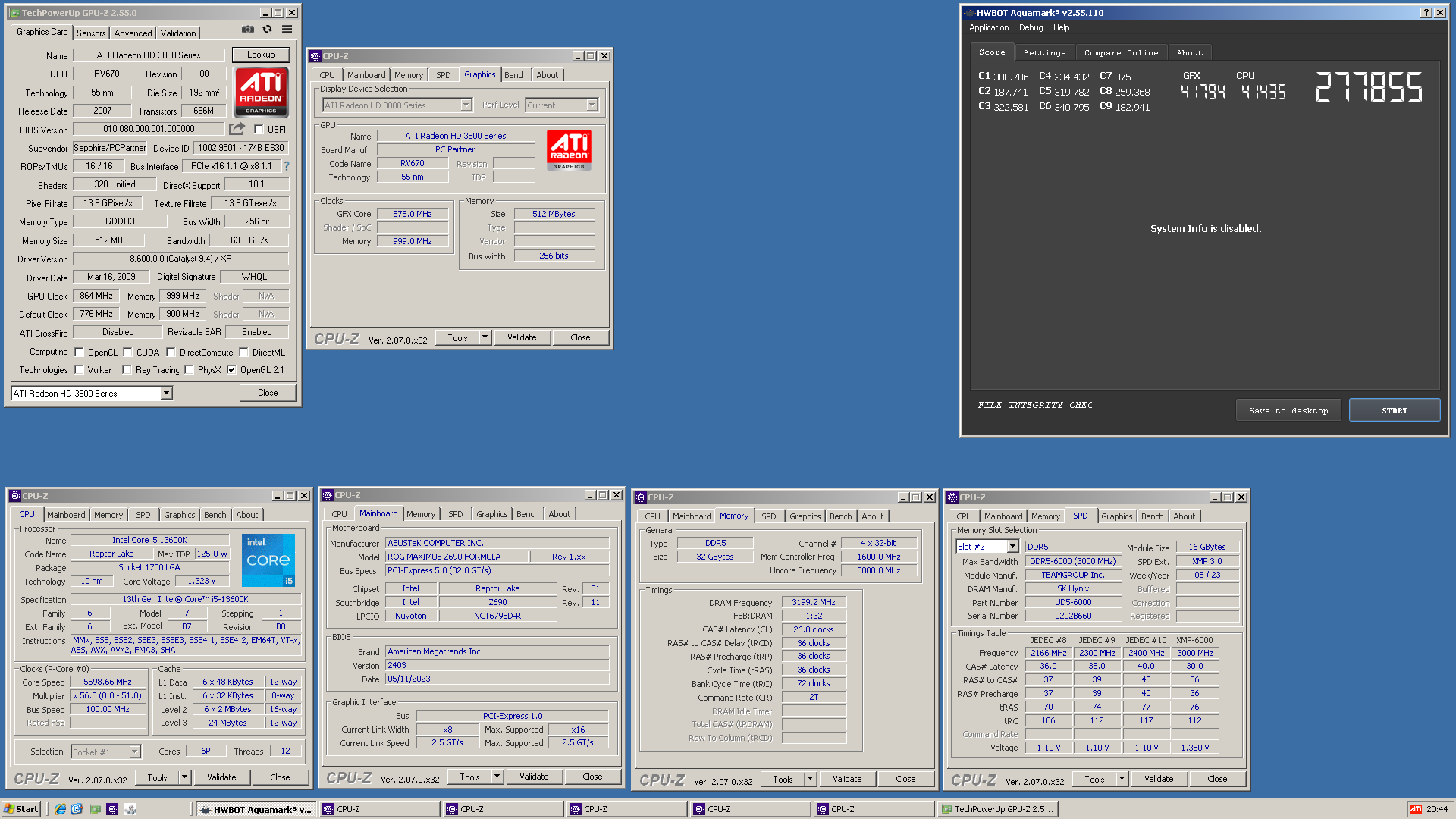Screen dimensions: 1456x819
Task: Click the second quick launch browser icon
Action: point(77,809)
